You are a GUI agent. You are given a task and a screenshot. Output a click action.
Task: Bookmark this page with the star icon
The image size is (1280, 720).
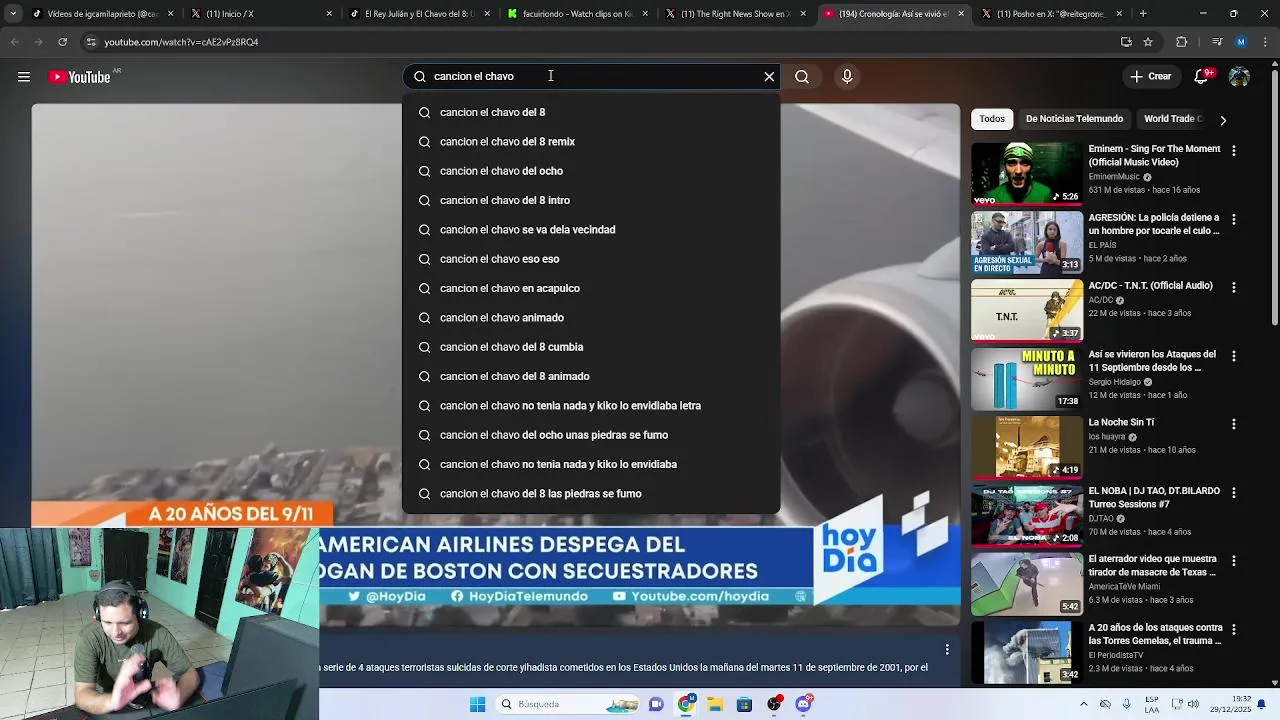point(1148,42)
